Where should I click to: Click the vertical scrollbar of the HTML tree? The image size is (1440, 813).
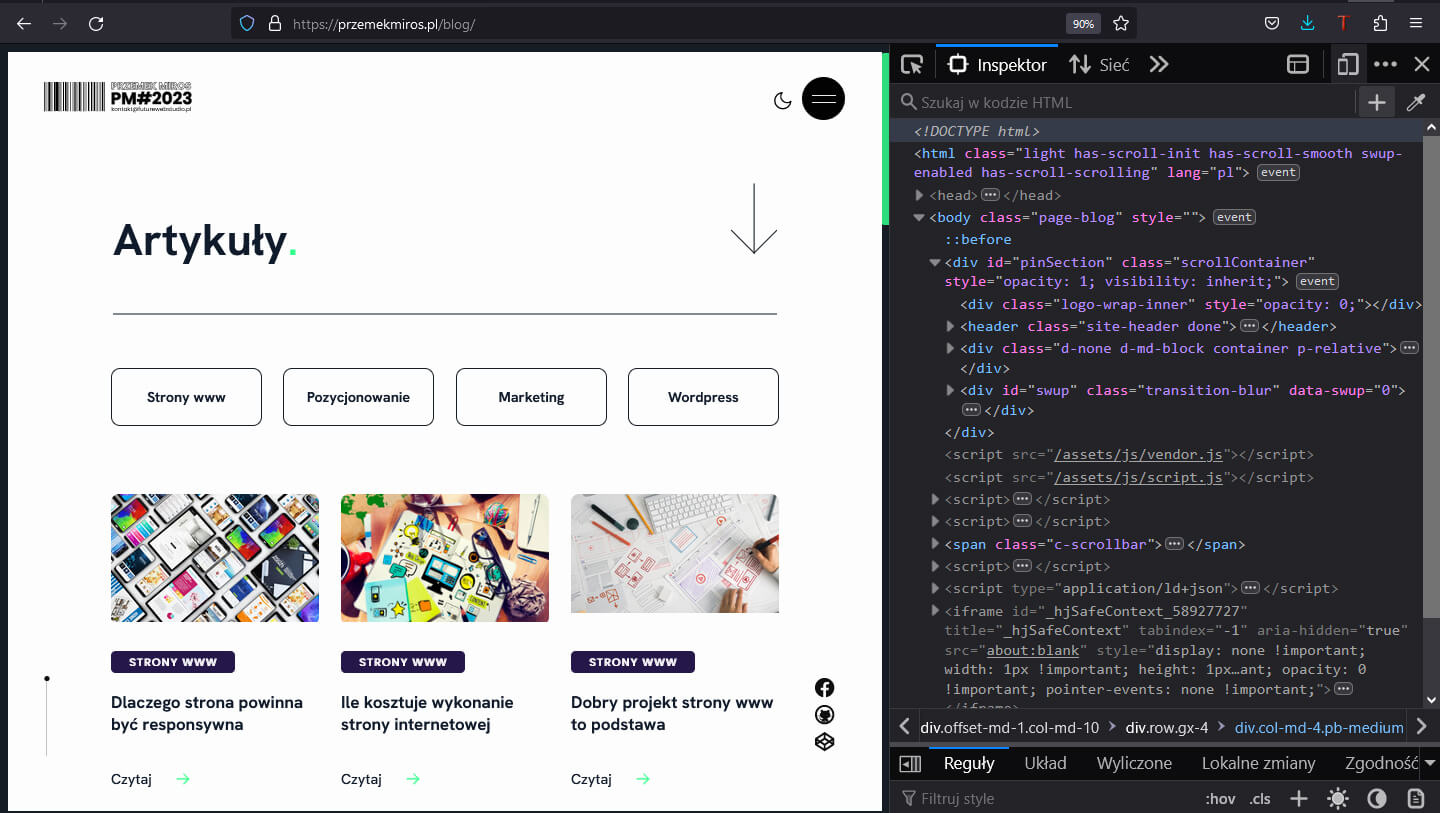pos(1431,400)
